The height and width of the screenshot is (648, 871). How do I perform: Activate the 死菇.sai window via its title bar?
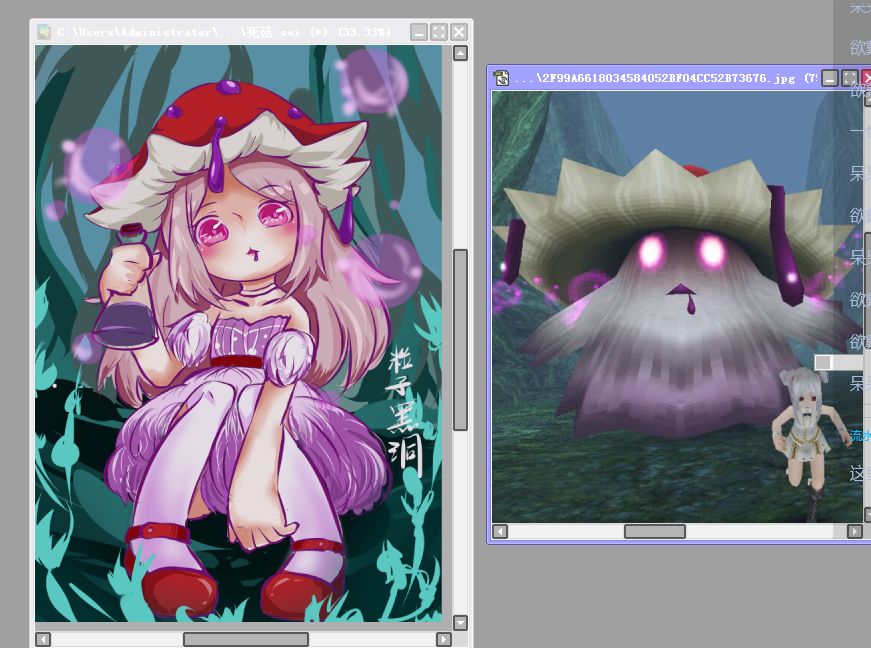pyautogui.click(x=223, y=32)
